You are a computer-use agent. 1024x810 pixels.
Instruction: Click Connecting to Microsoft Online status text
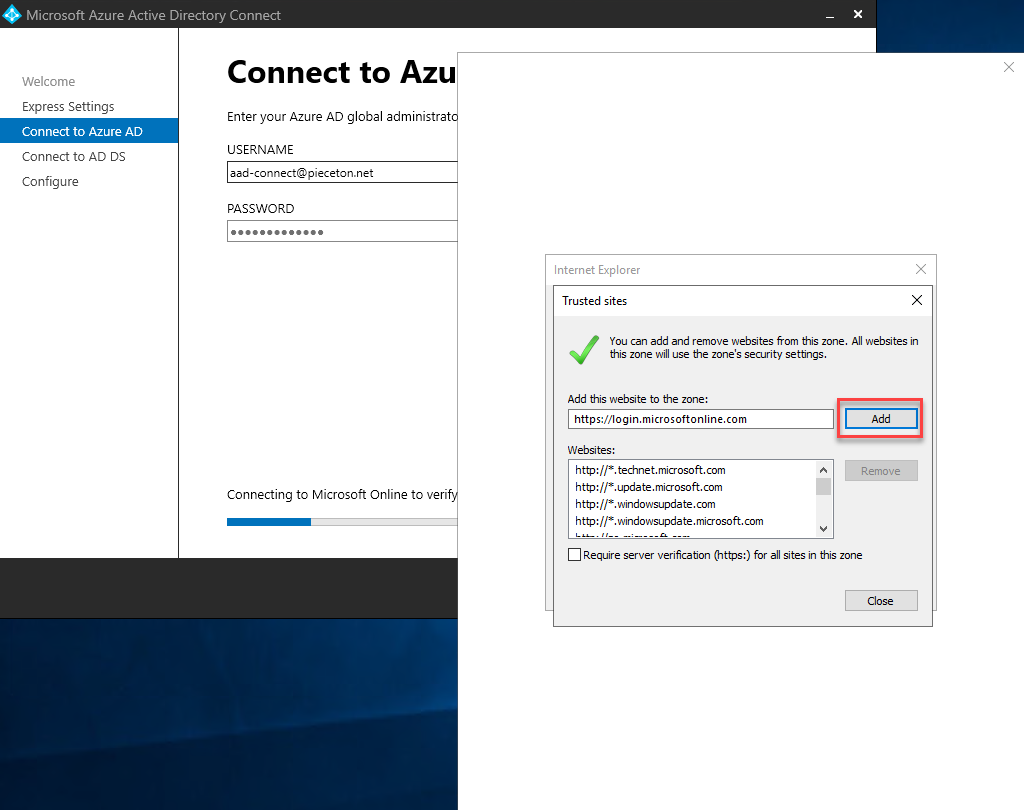[x=342, y=494]
